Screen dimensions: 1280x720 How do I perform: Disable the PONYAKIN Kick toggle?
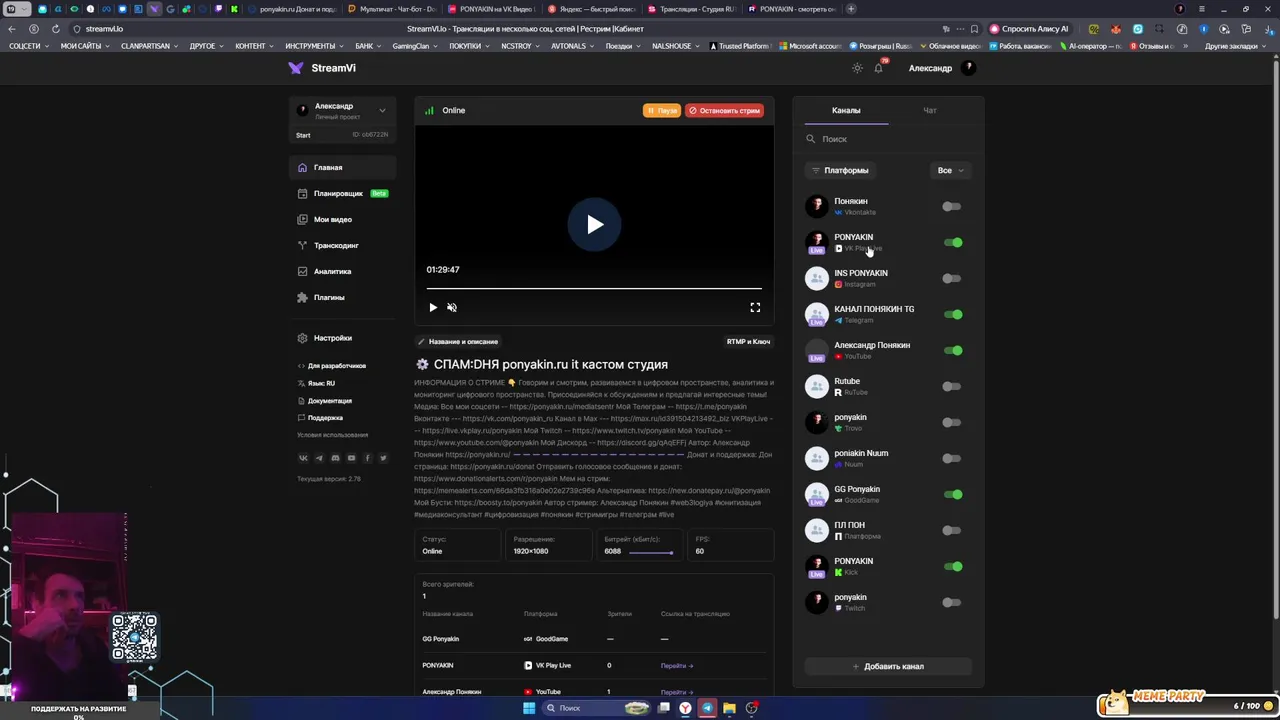point(952,567)
